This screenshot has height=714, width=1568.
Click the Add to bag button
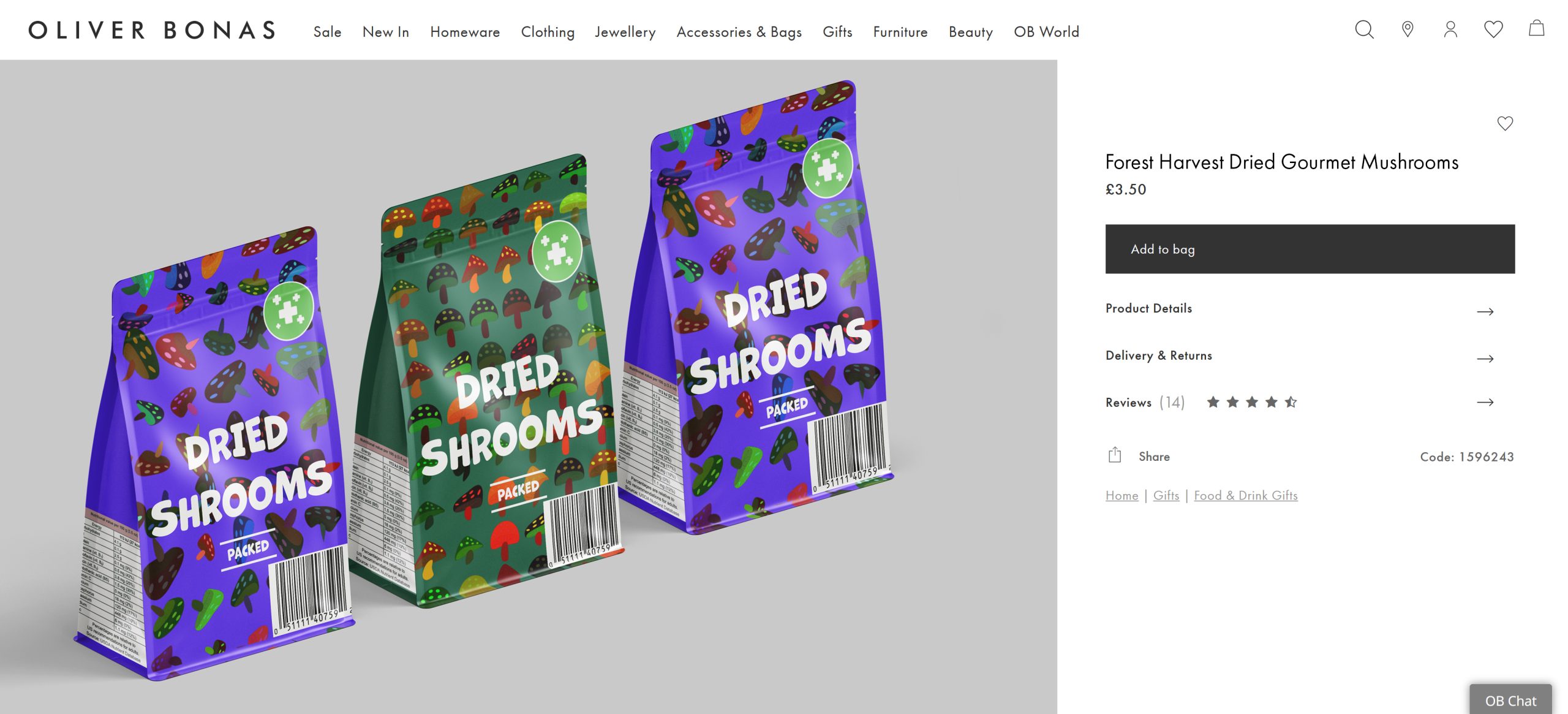pos(1310,249)
